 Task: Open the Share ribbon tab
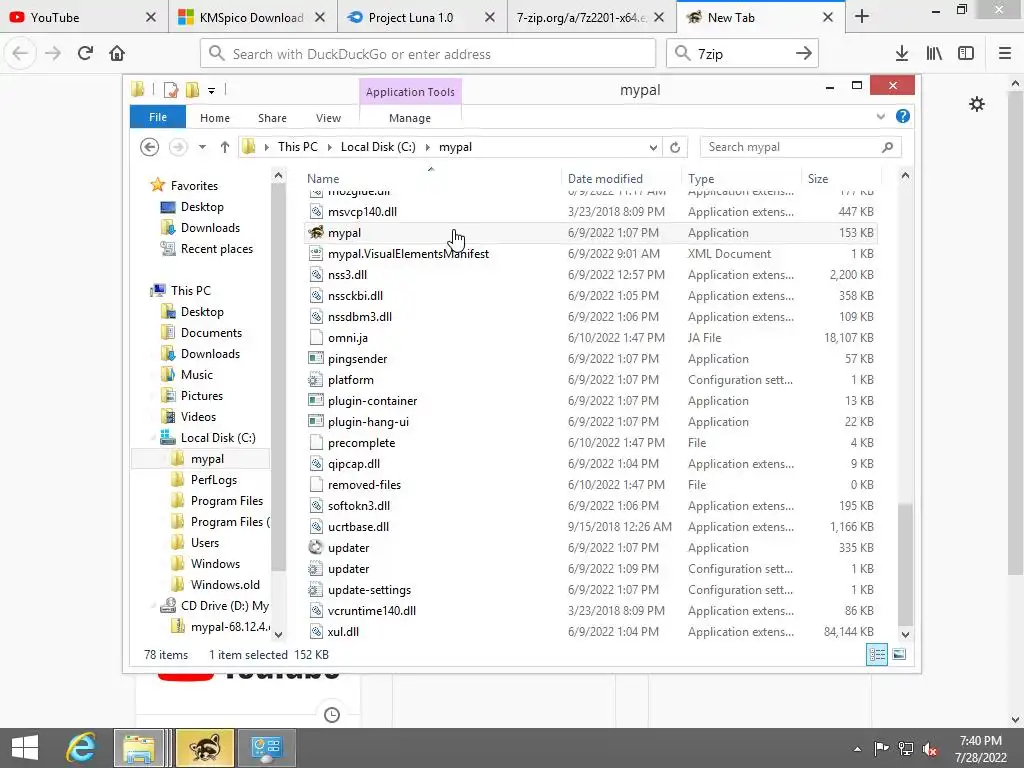pos(272,118)
